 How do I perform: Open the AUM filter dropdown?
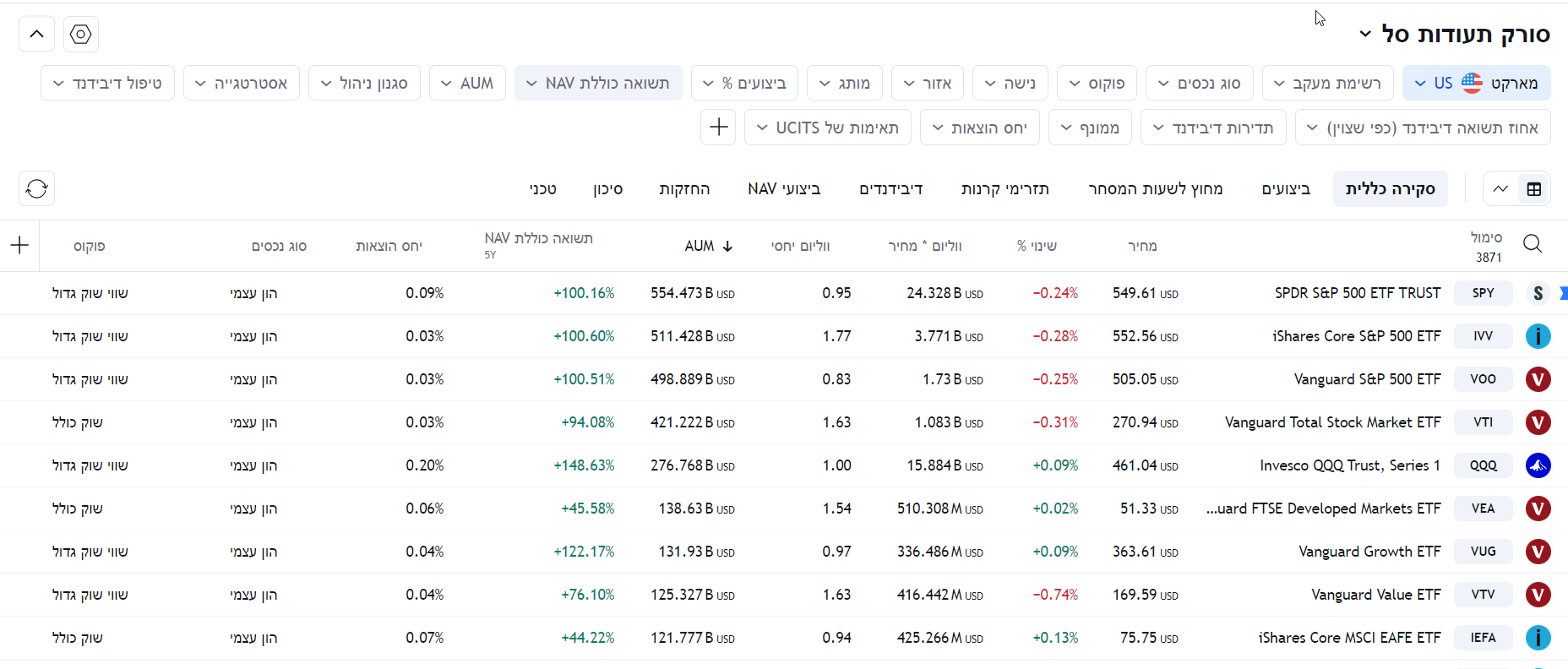coord(467,83)
